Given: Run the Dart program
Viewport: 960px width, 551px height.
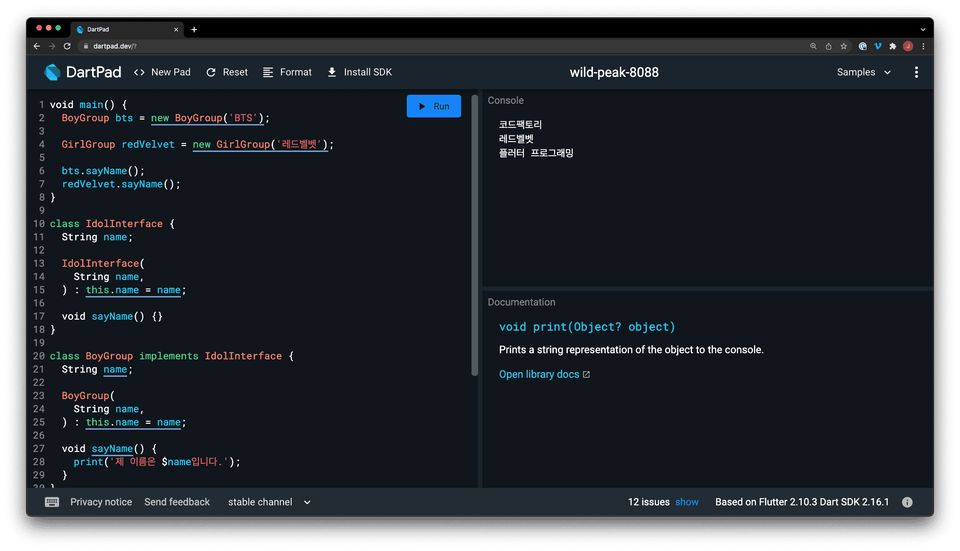Looking at the screenshot, I should [x=433, y=106].
